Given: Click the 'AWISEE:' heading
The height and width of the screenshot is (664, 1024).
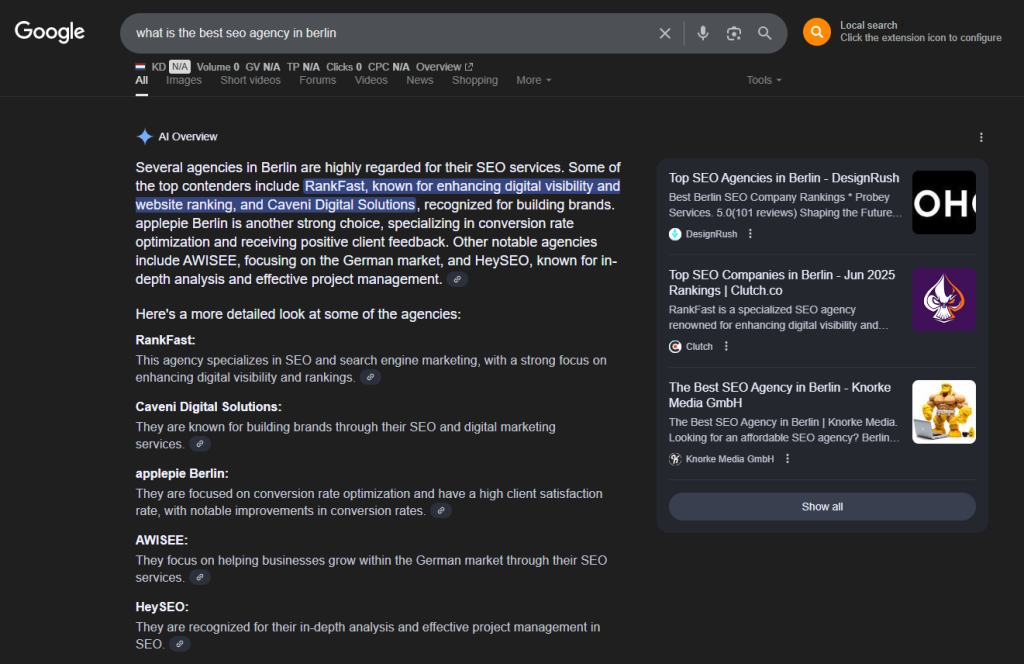Looking at the screenshot, I should click(x=161, y=540).
